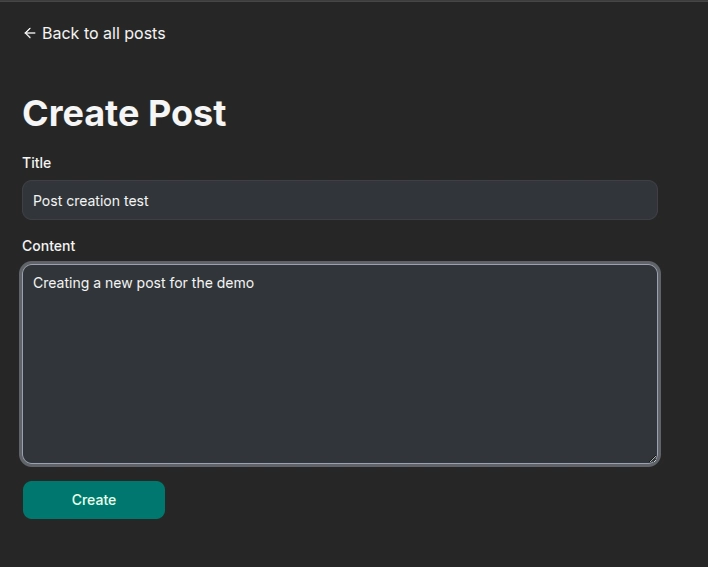This screenshot has width=708, height=567.
Task: Focus the Title input field
Action: (x=339, y=200)
